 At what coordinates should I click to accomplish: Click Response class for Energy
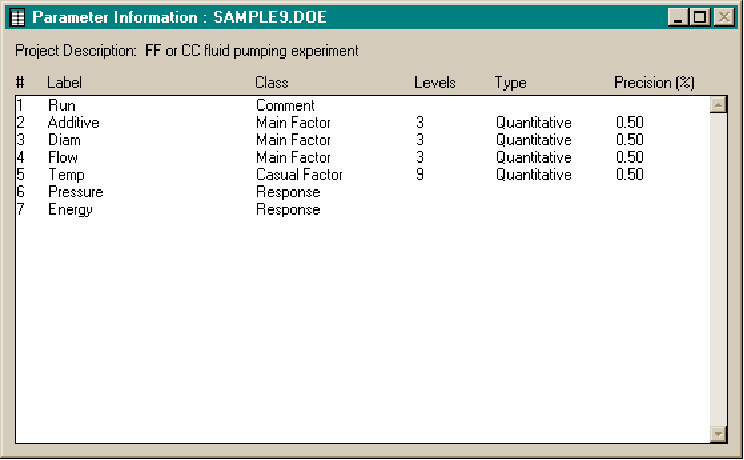[288, 210]
